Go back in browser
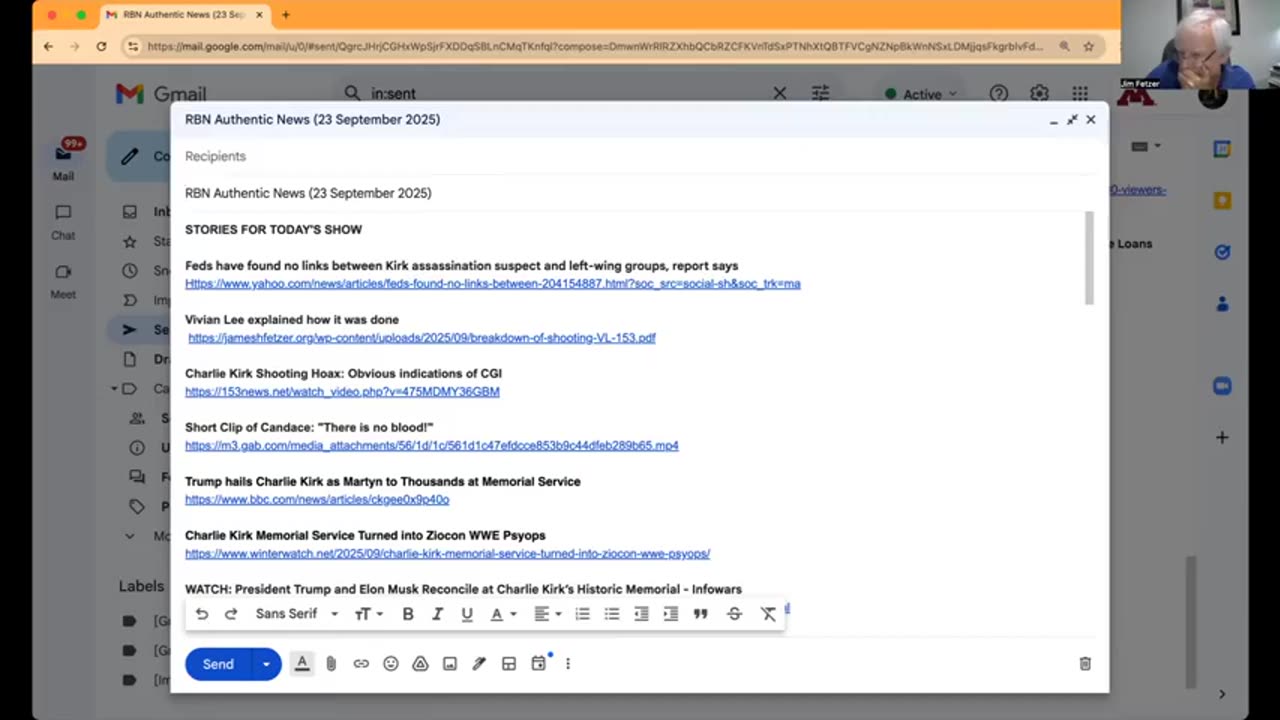The height and width of the screenshot is (720, 1280). tap(48, 46)
